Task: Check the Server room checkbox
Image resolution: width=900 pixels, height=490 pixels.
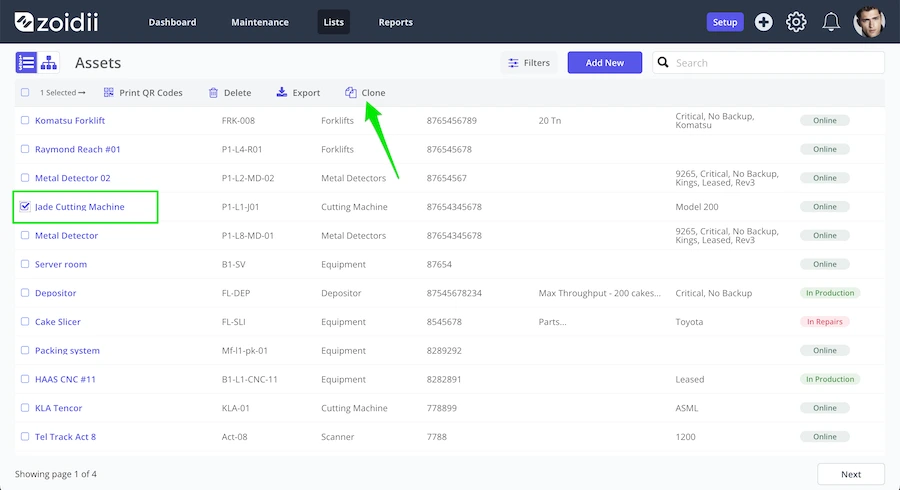Action: (25, 264)
